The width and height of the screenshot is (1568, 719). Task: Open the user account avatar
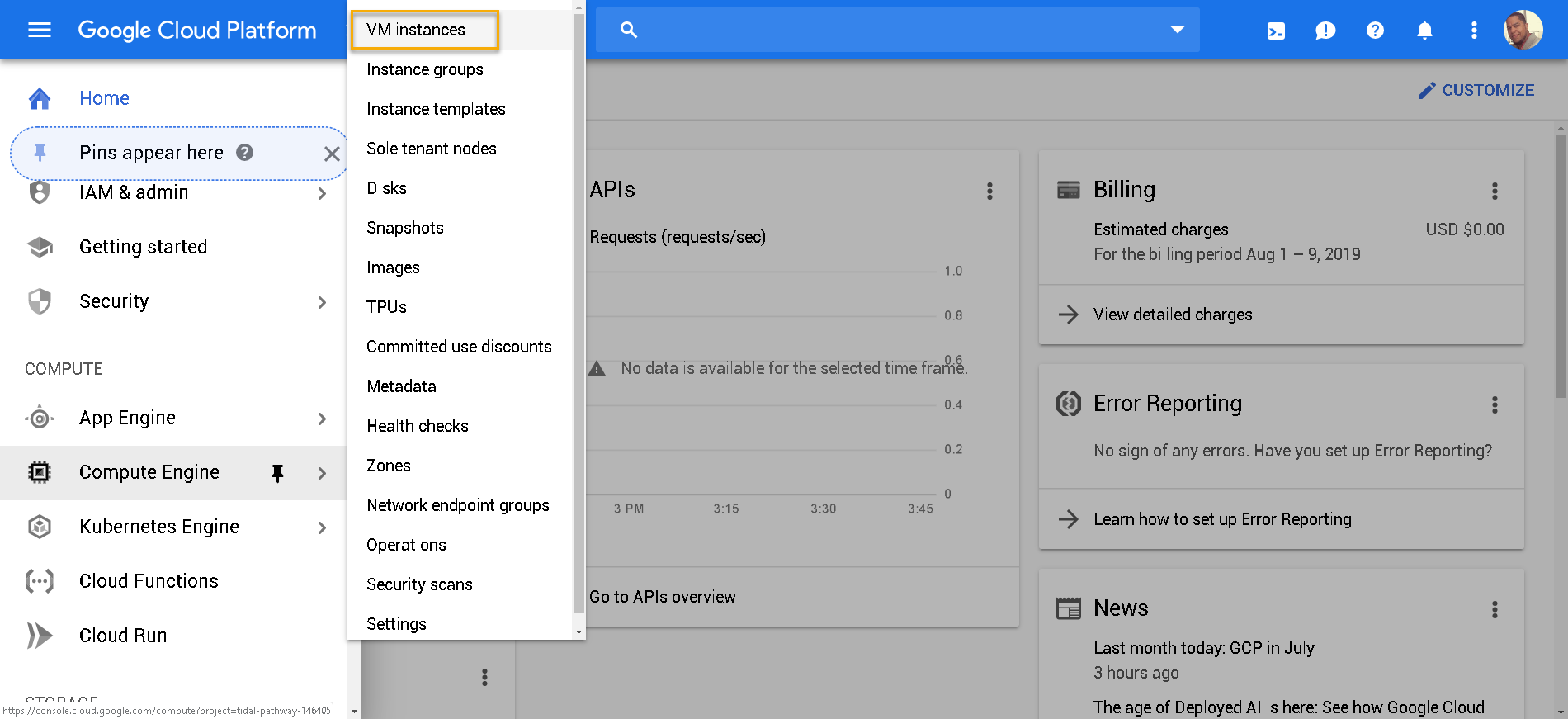(x=1523, y=30)
